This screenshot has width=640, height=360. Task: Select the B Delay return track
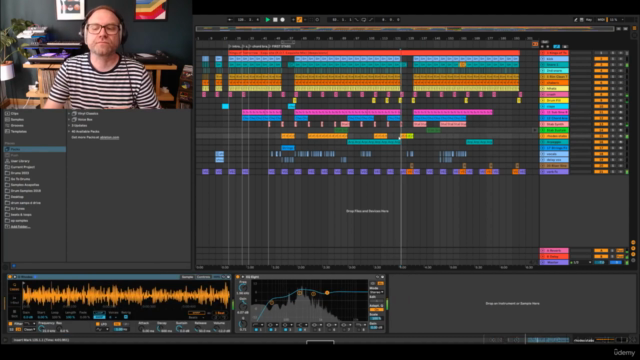point(554,256)
